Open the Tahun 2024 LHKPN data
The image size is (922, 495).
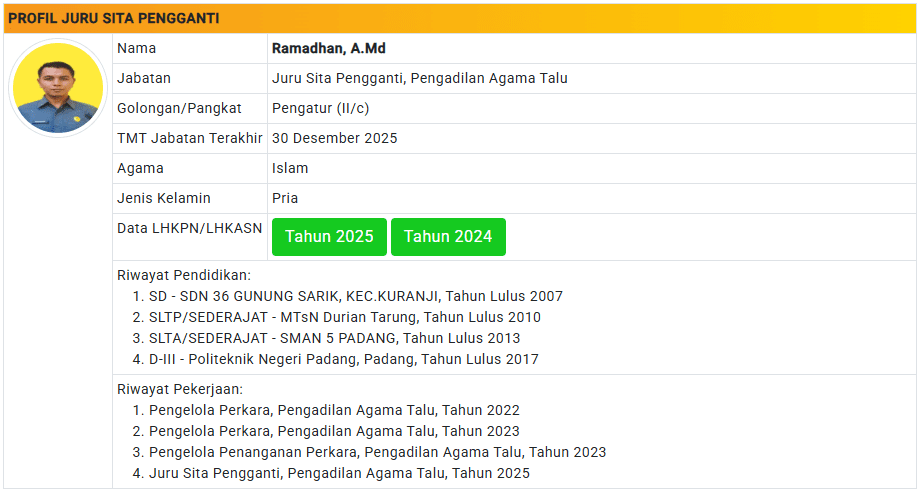point(448,237)
